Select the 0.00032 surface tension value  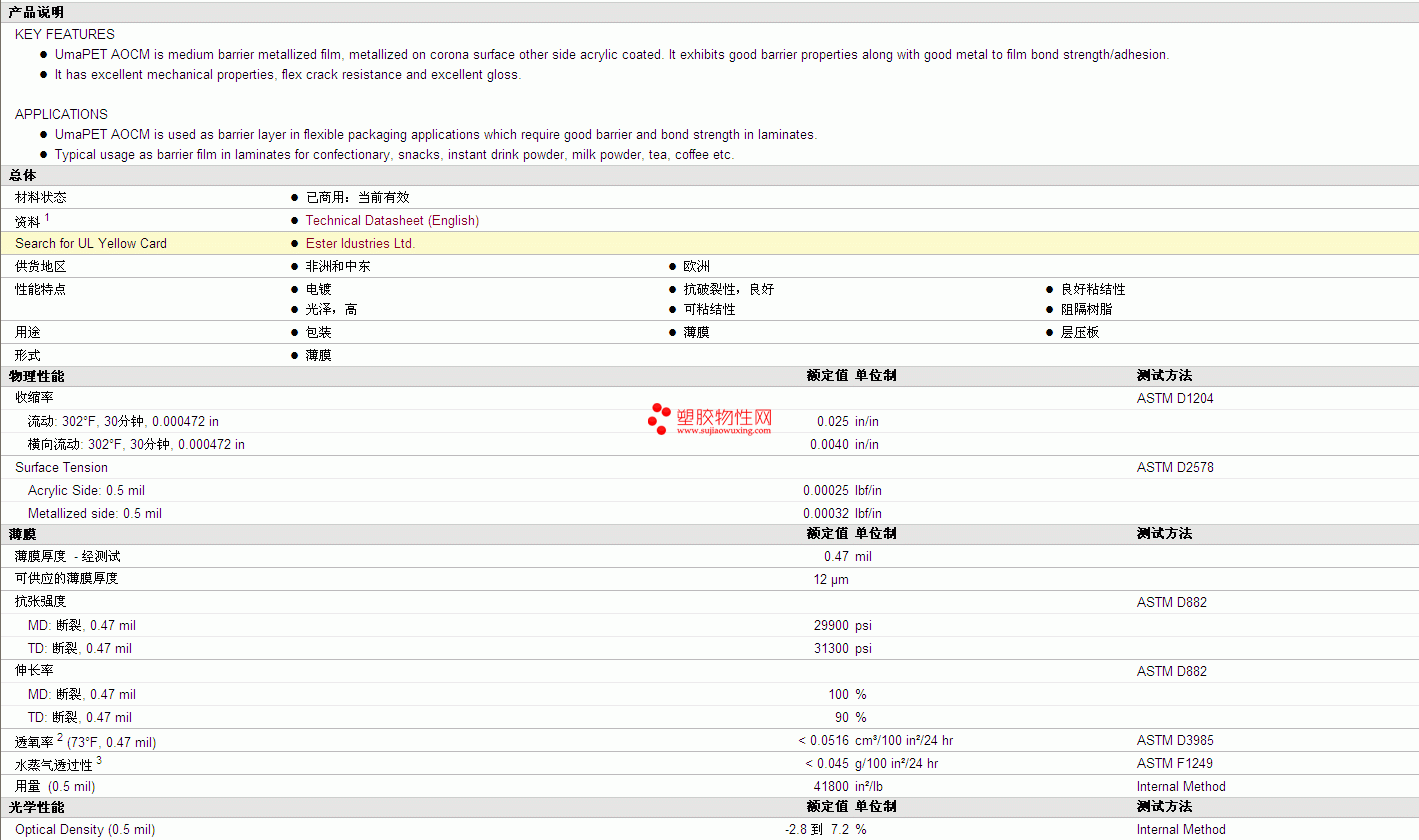pyautogui.click(x=826, y=513)
